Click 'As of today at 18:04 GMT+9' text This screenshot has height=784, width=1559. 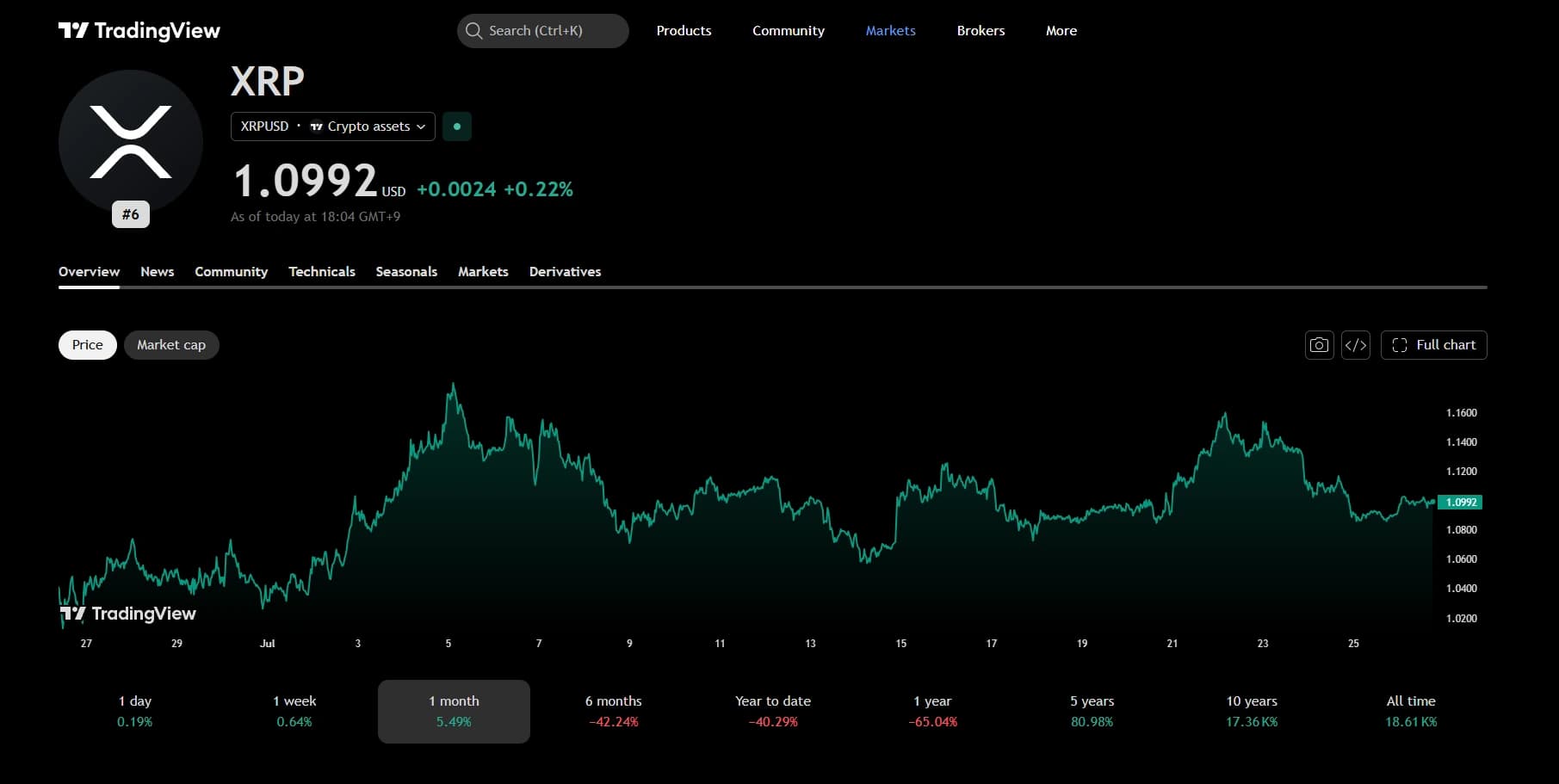coord(316,217)
